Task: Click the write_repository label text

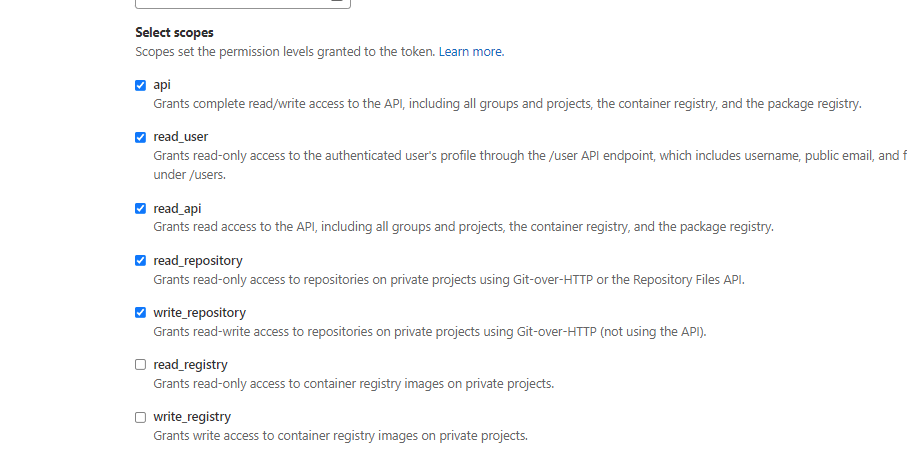Action: click(x=199, y=313)
